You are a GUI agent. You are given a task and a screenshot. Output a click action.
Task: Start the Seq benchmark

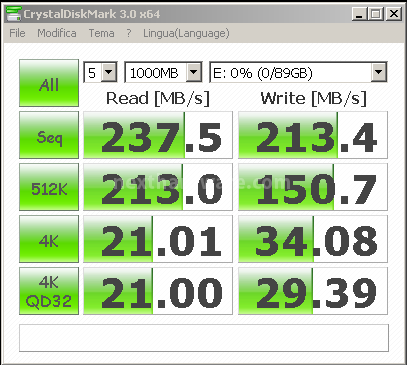pyautogui.click(x=49, y=135)
